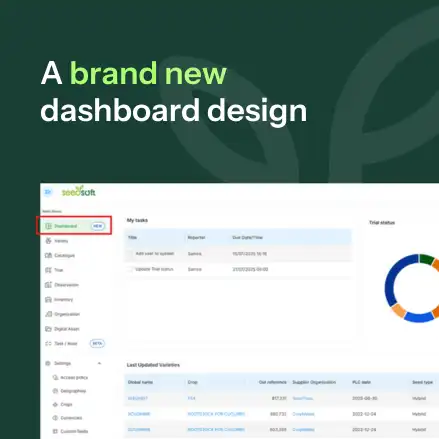Click the Inventory icon in sidebar
Image resolution: width=439 pixels, height=439 pixels.
click(x=48, y=299)
